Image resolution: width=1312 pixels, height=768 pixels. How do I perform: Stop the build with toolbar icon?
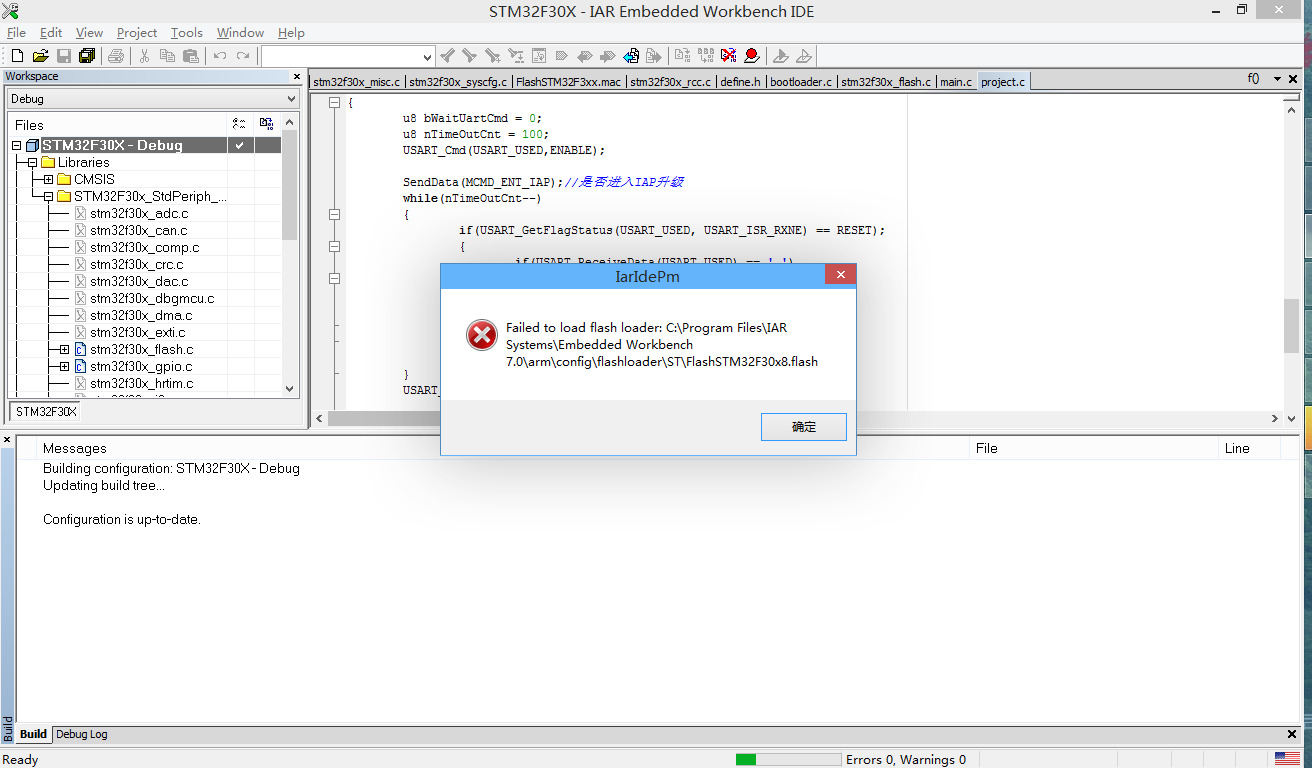click(x=728, y=56)
